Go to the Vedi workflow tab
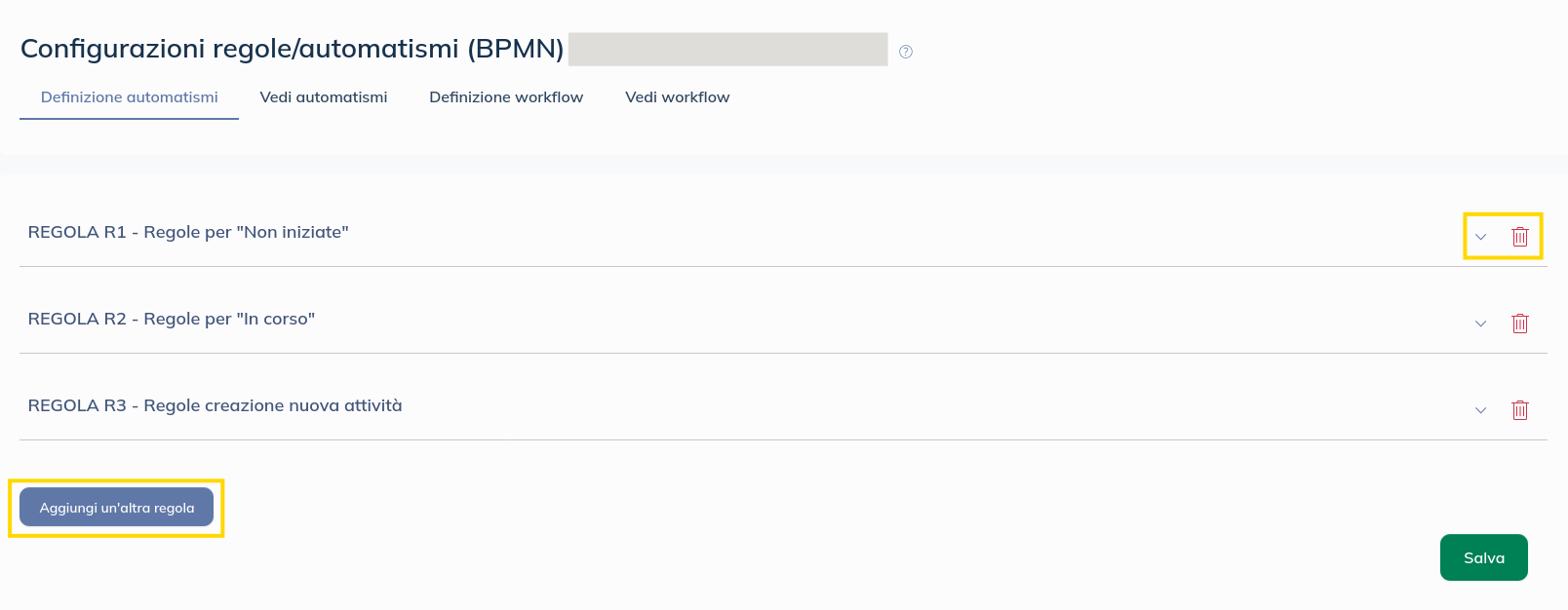Image resolution: width=1568 pixels, height=610 pixels. 678,97
